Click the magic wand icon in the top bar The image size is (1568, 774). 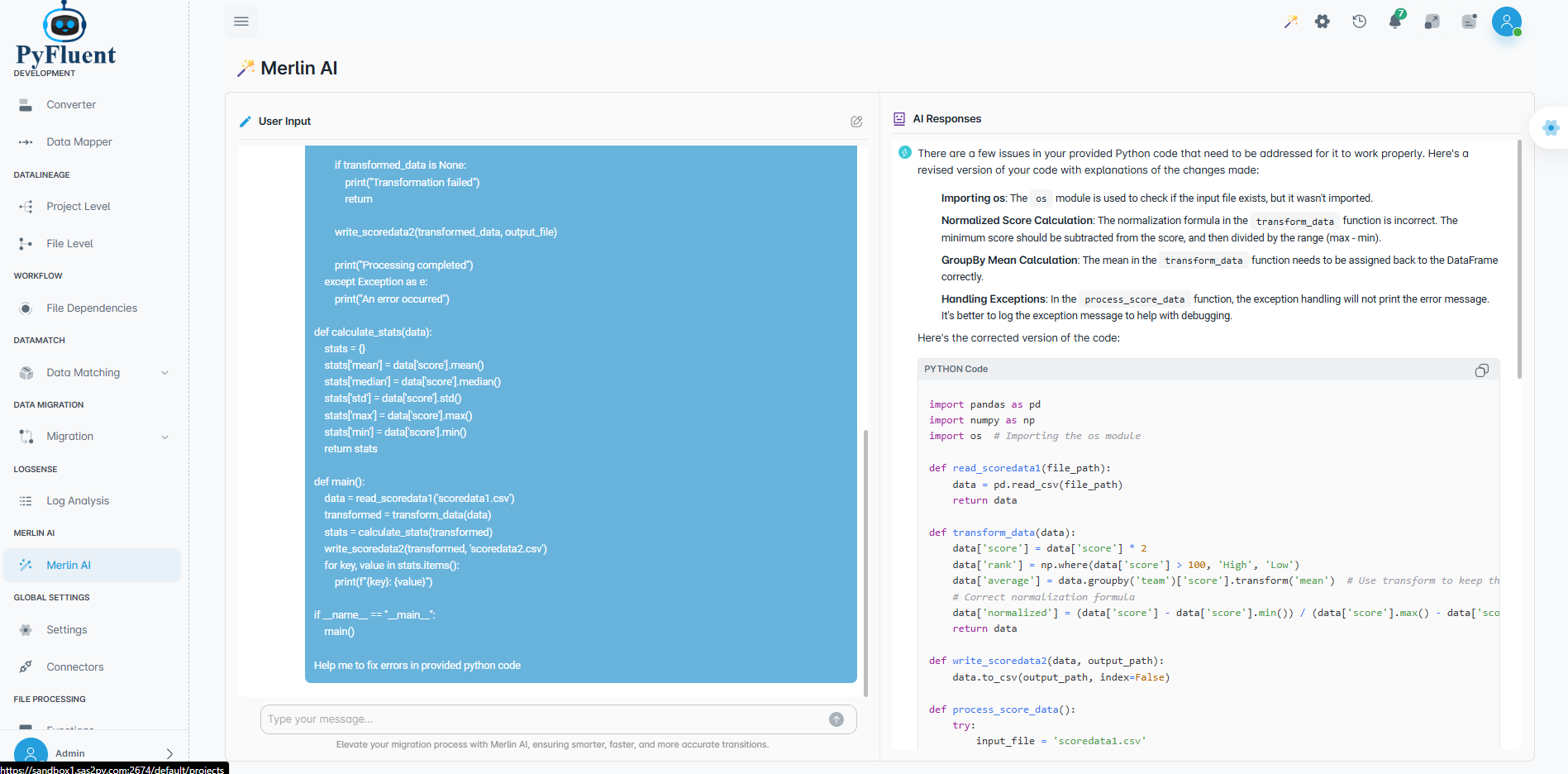click(1290, 21)
